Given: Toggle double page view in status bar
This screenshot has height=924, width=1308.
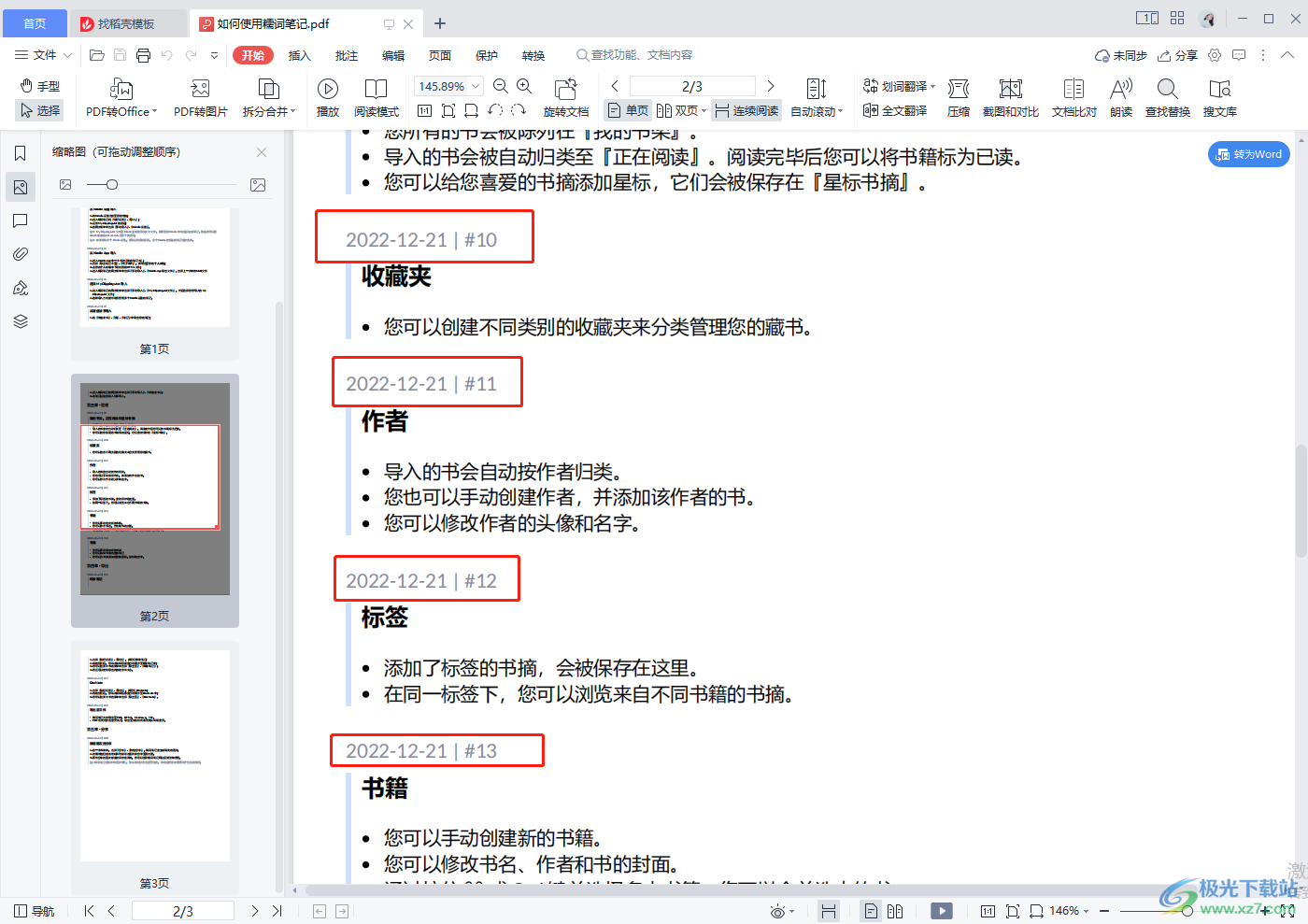Looking at the screenshot, I should tap(895, 911).
